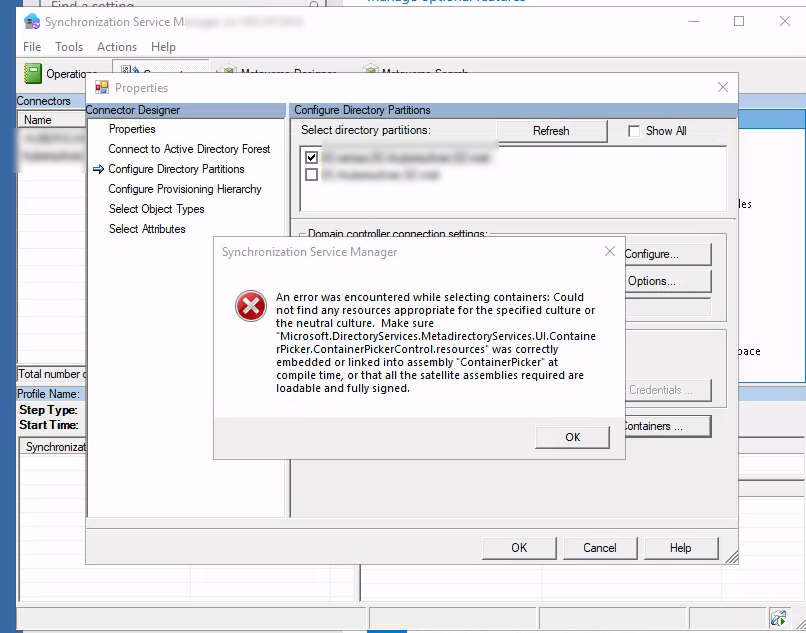Click Help in the Properties window
The height and width of the screenshot is (633, 806).
click(681, 548)
